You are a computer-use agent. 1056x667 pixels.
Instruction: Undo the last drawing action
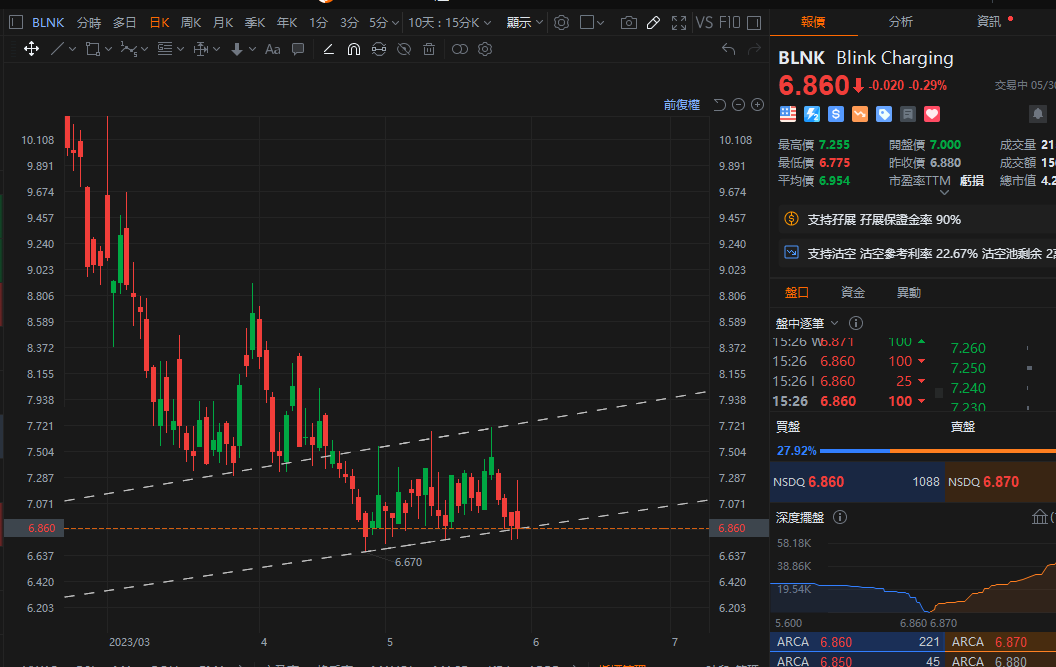pyautogui.click(x=729, y=49)
